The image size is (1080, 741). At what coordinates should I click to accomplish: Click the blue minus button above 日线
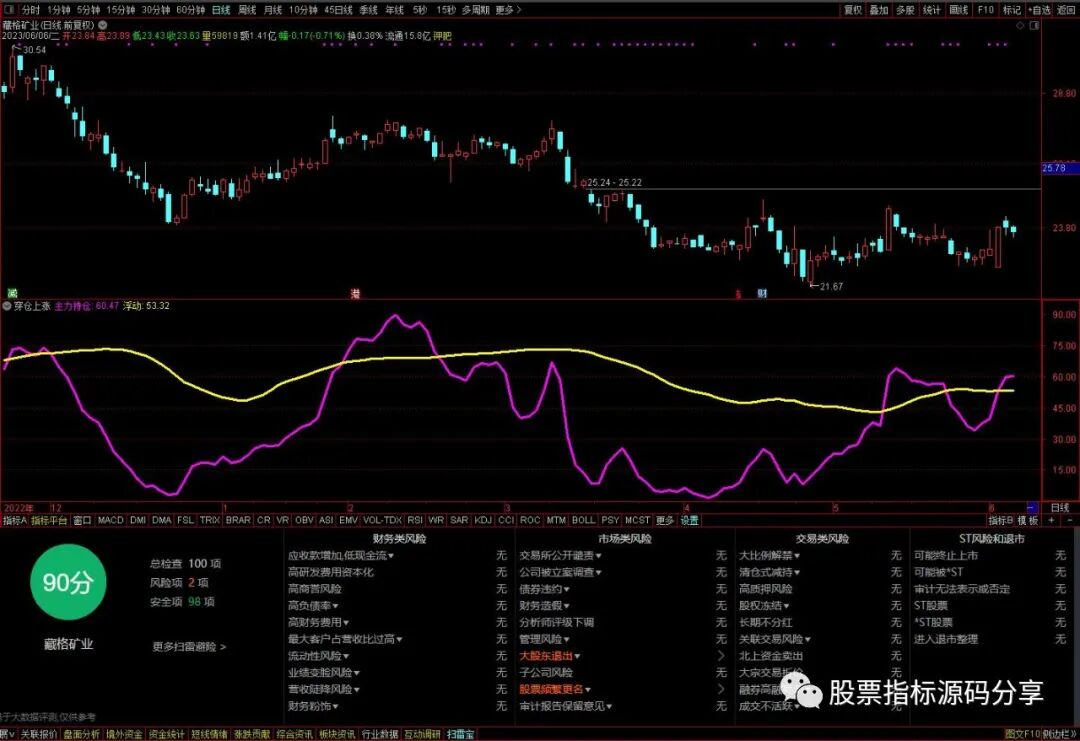click(x=1031, y=508)
